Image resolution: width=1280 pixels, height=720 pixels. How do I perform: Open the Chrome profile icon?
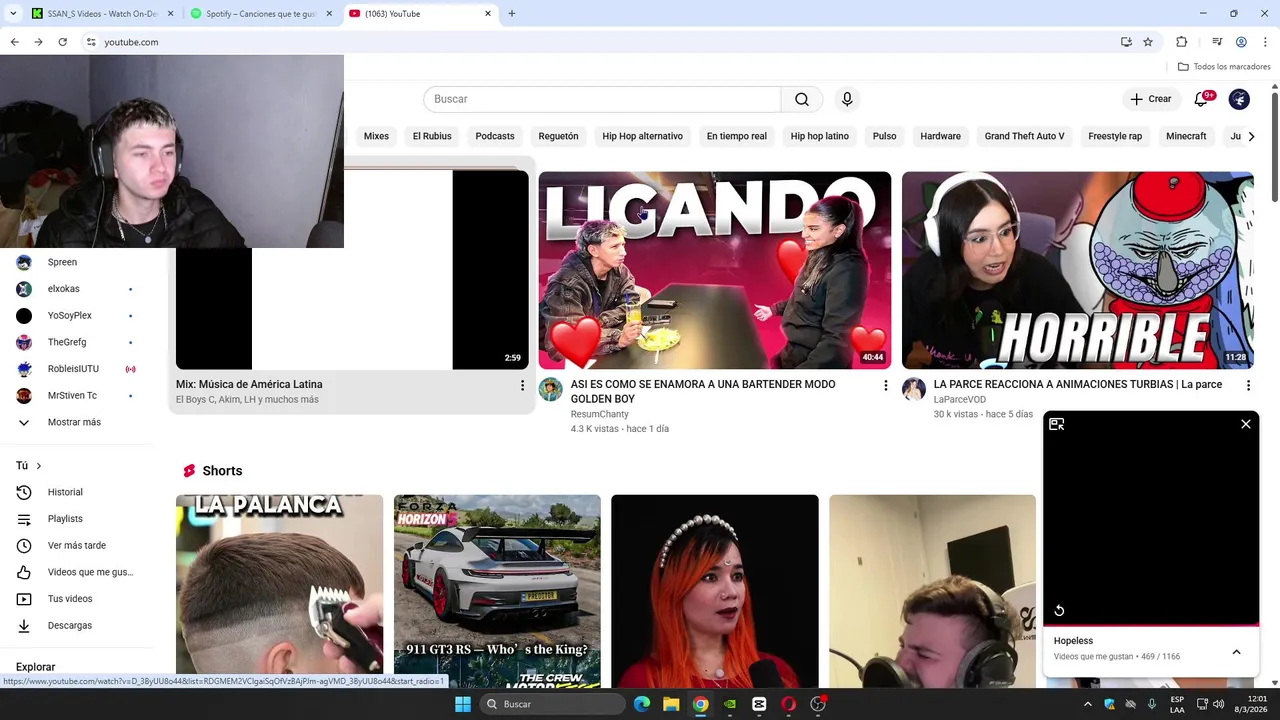point(1241,42)
